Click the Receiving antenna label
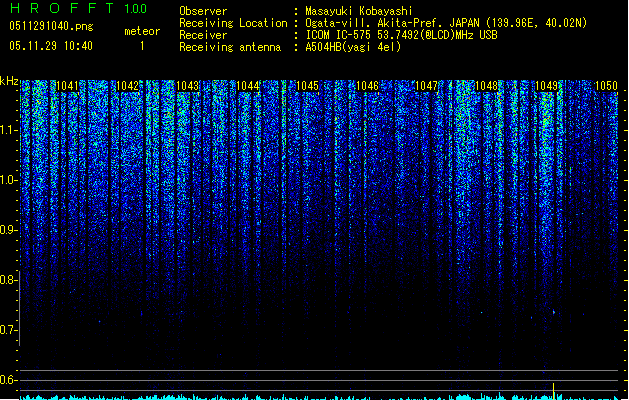The image size is (629, 400). coord(230,47)
